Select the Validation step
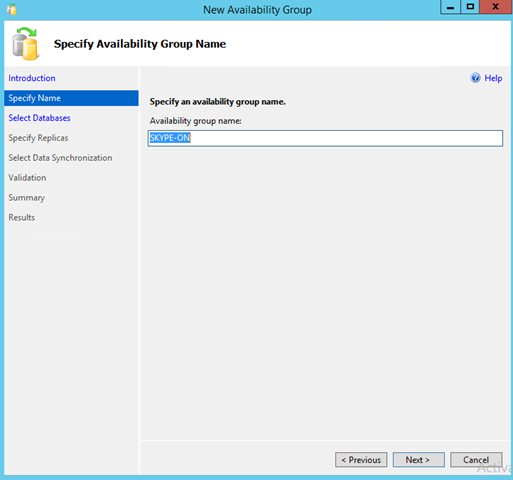 [27, 178]
